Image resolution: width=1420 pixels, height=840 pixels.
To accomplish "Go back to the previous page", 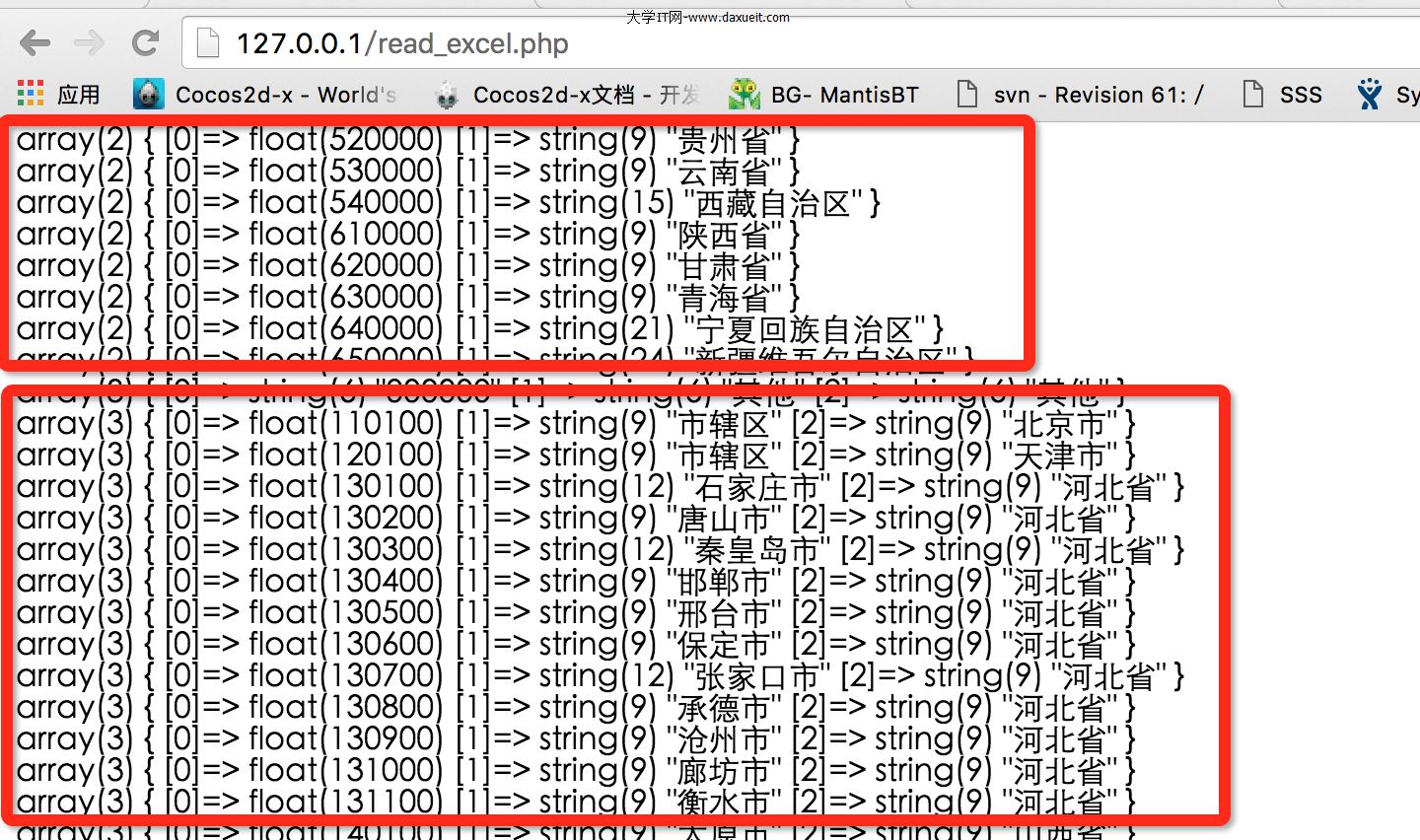I will pyautogui.click(x=35, y=43).
